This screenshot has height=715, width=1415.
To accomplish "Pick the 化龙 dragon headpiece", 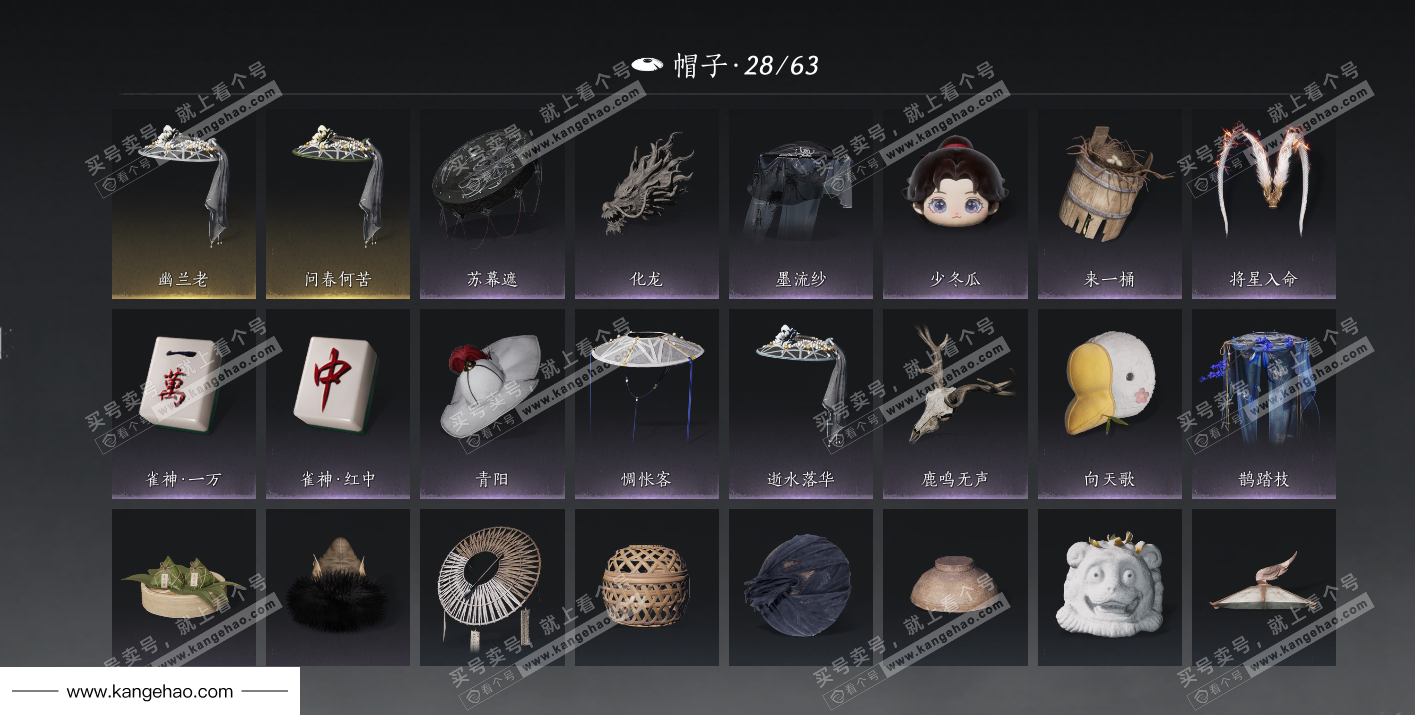I will 647,204.
